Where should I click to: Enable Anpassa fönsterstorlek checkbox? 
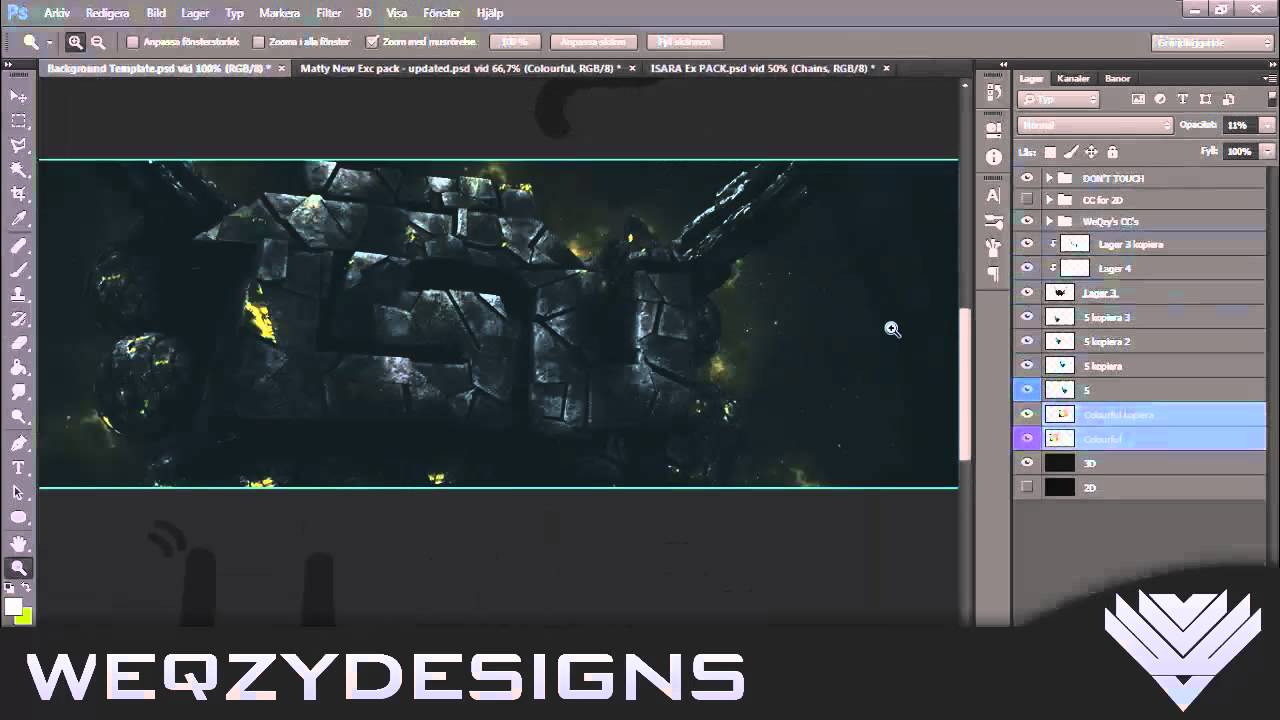[x=132, y=42]
